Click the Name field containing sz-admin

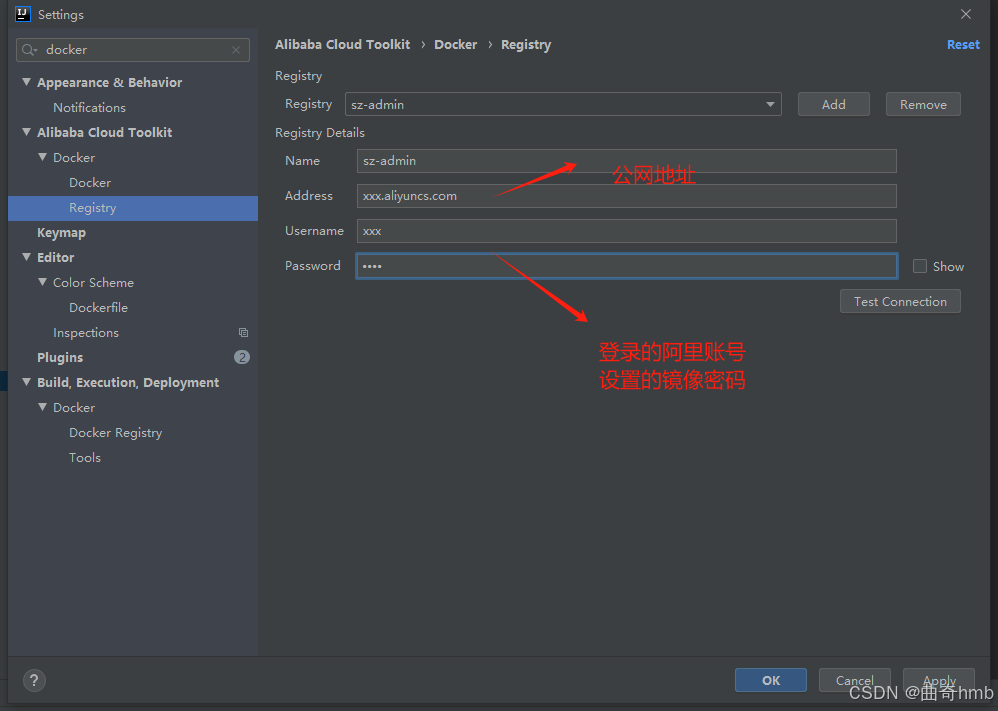(x=626, y=161)
